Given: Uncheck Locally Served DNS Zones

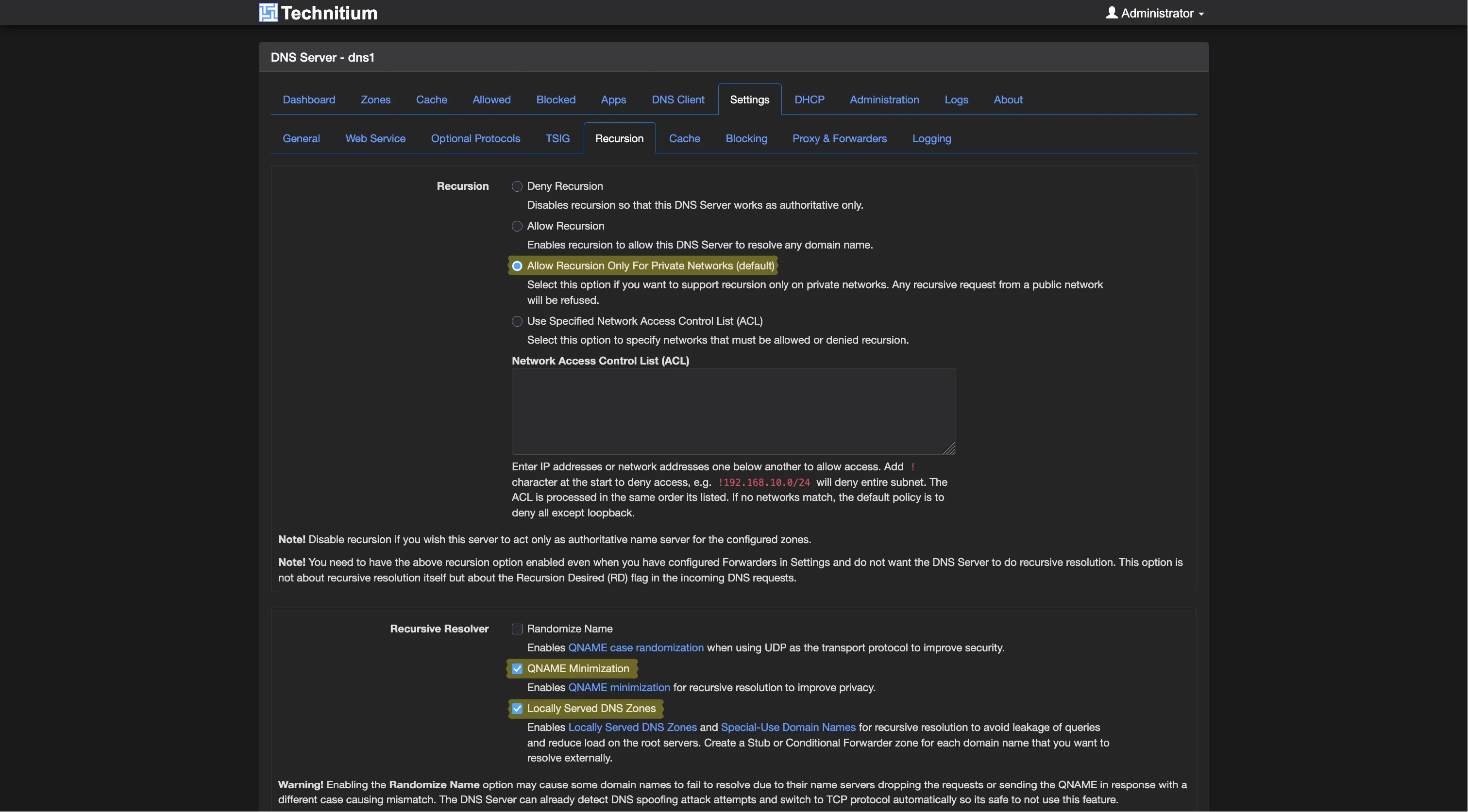Looking at the screenshot, I should click(x=517, y=708).
